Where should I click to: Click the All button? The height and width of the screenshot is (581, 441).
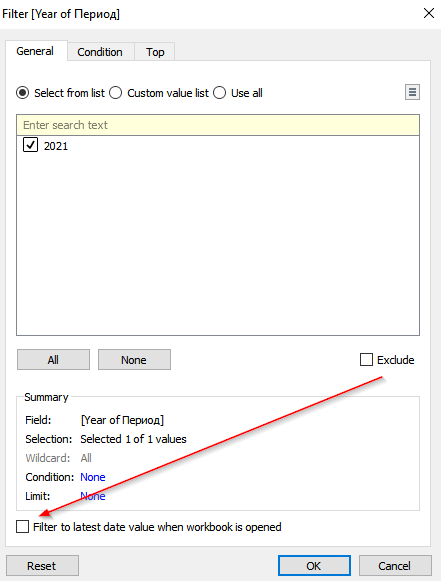tap(53, 359)
